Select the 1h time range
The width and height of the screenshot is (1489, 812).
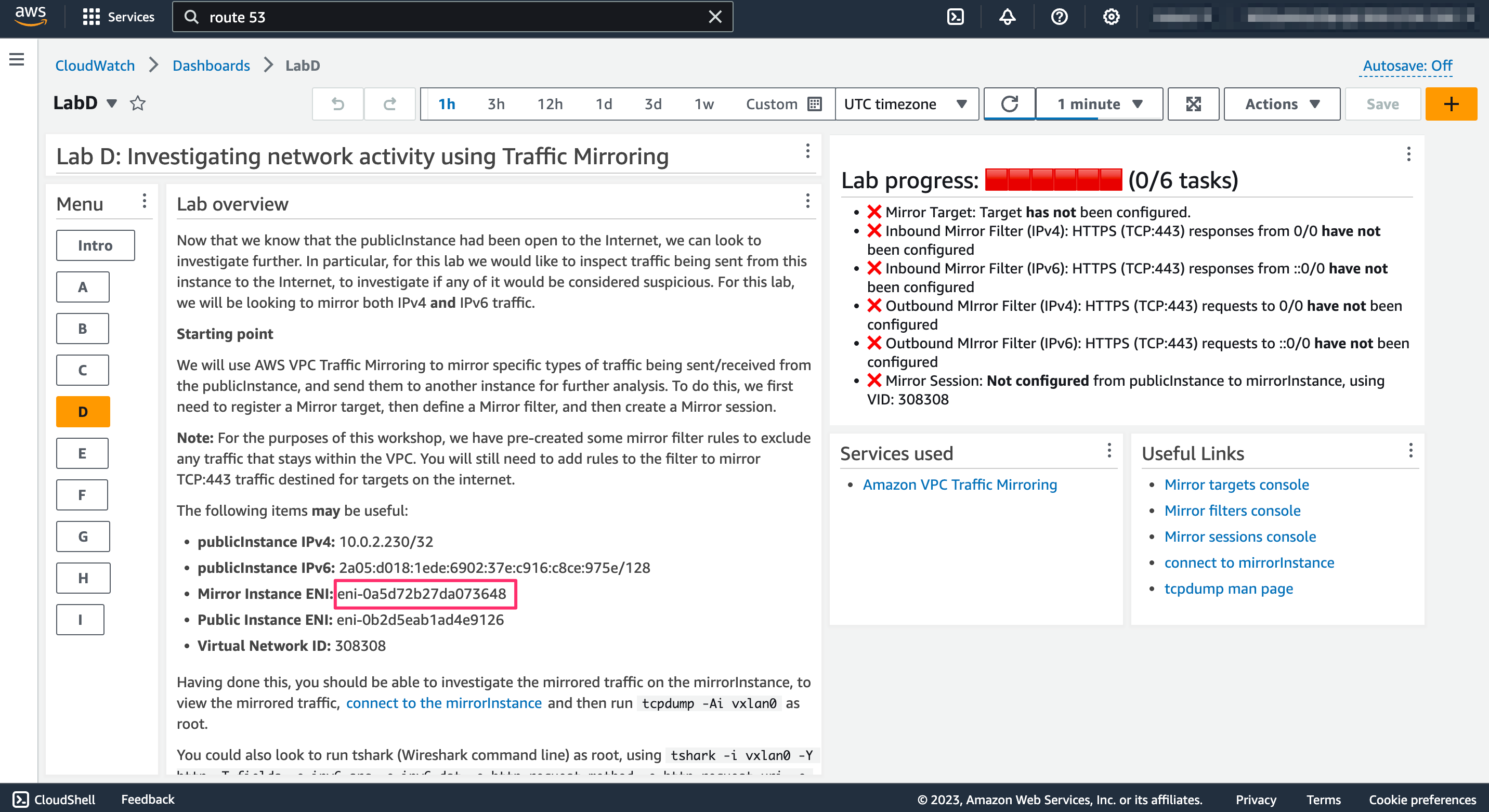click(447, 104)
